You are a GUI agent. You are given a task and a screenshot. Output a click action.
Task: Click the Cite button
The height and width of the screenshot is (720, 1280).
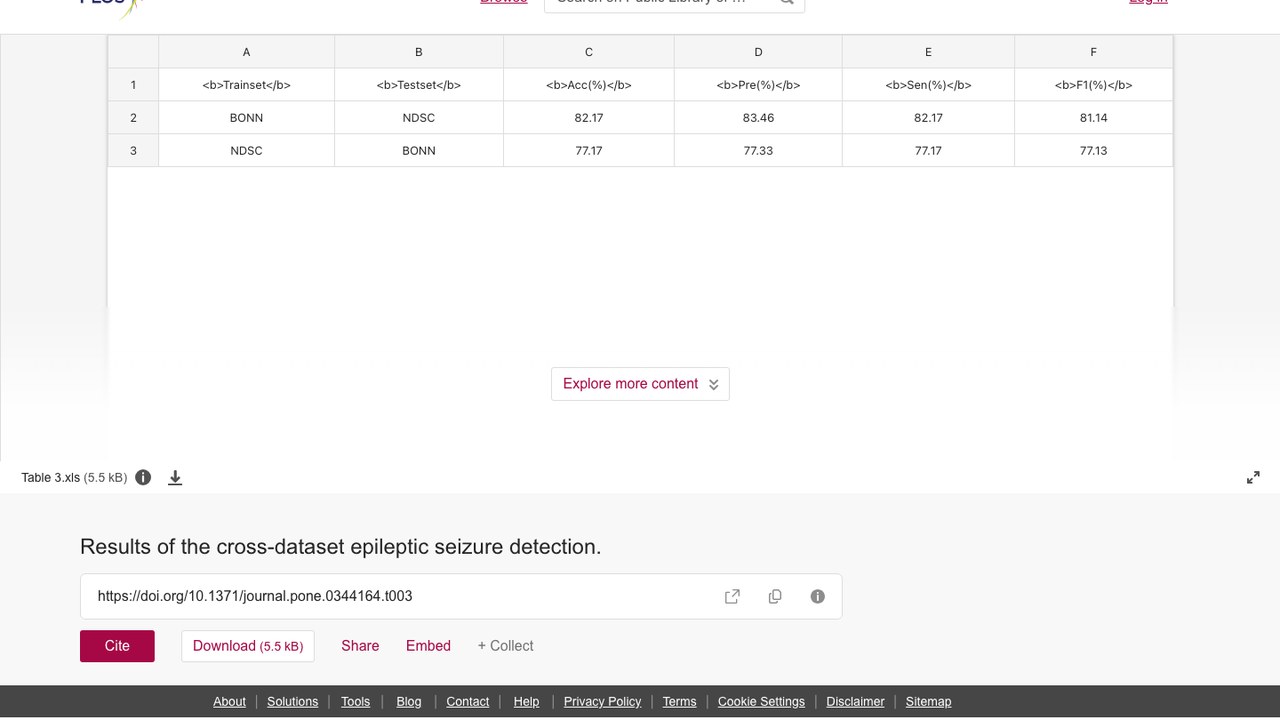coord(117,646)
